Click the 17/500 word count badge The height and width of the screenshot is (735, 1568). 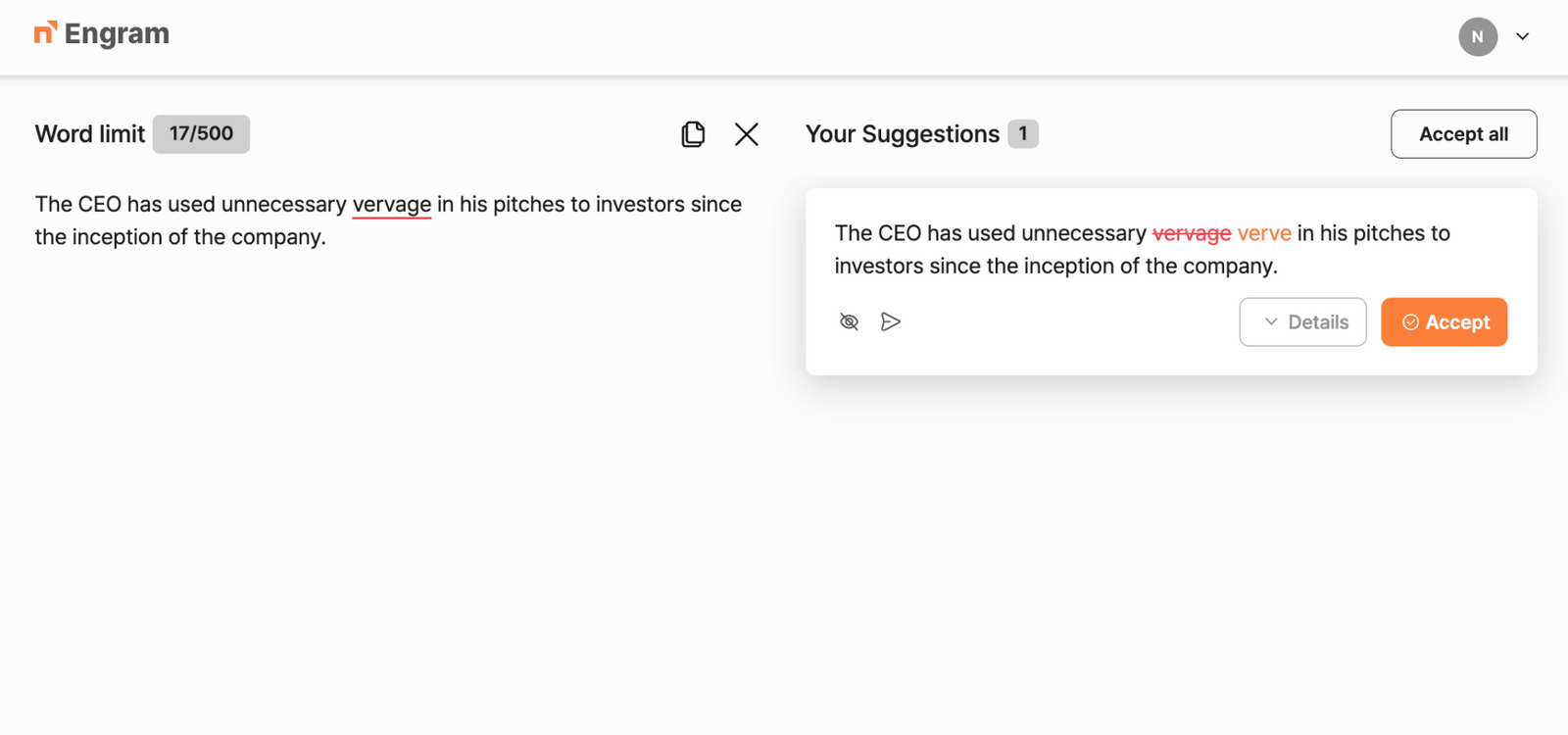(201, 134)
